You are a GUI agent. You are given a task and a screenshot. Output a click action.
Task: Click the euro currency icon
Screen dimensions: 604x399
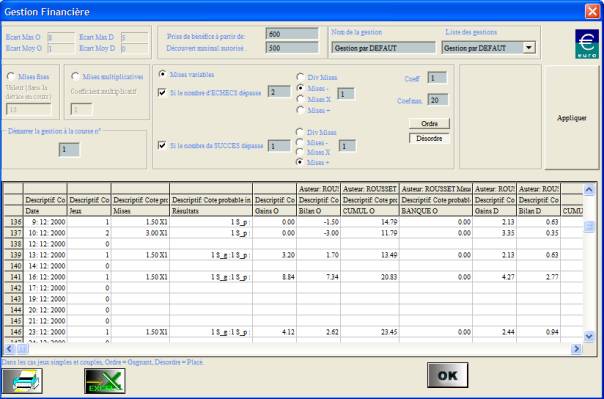pos(587,44)
